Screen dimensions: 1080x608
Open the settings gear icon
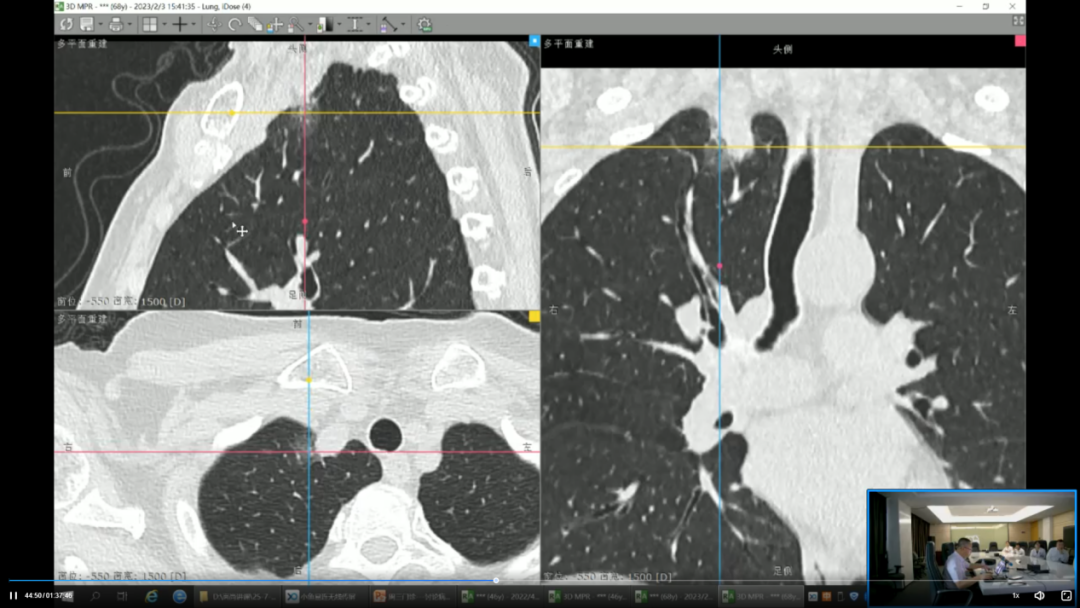(x=424, y=24)
